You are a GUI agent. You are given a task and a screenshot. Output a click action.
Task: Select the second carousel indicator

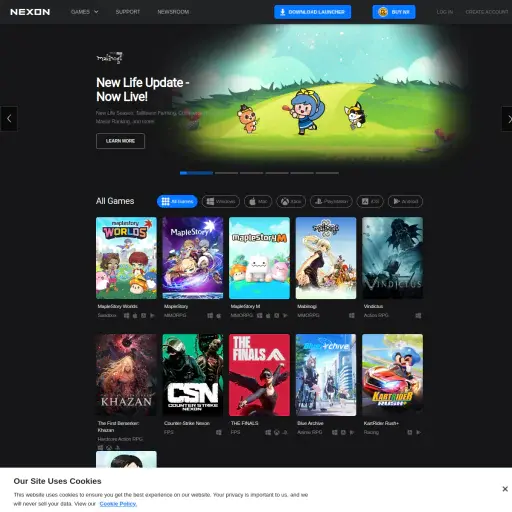pos(226,173)
